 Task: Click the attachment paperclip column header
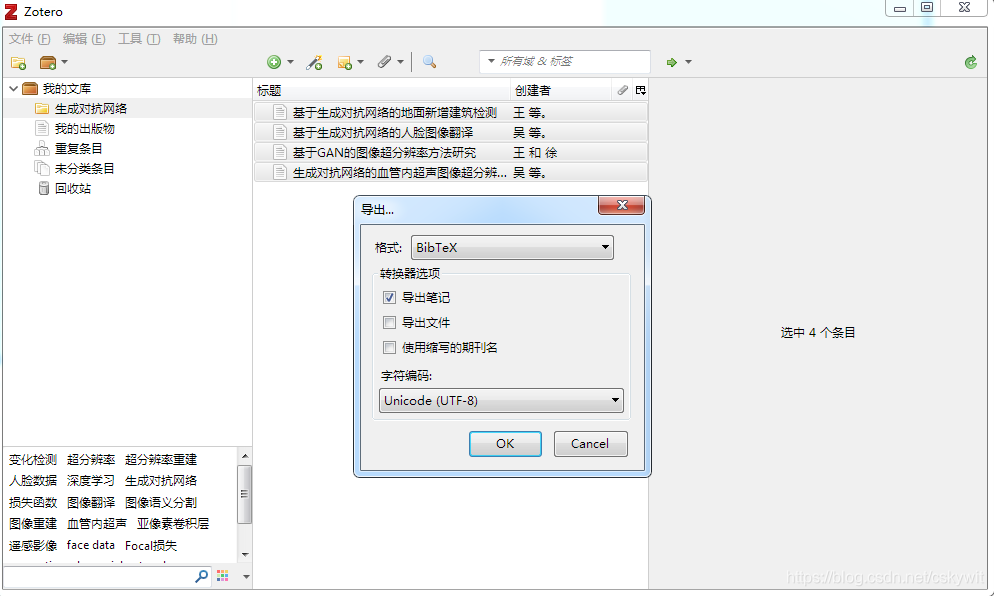623,91
